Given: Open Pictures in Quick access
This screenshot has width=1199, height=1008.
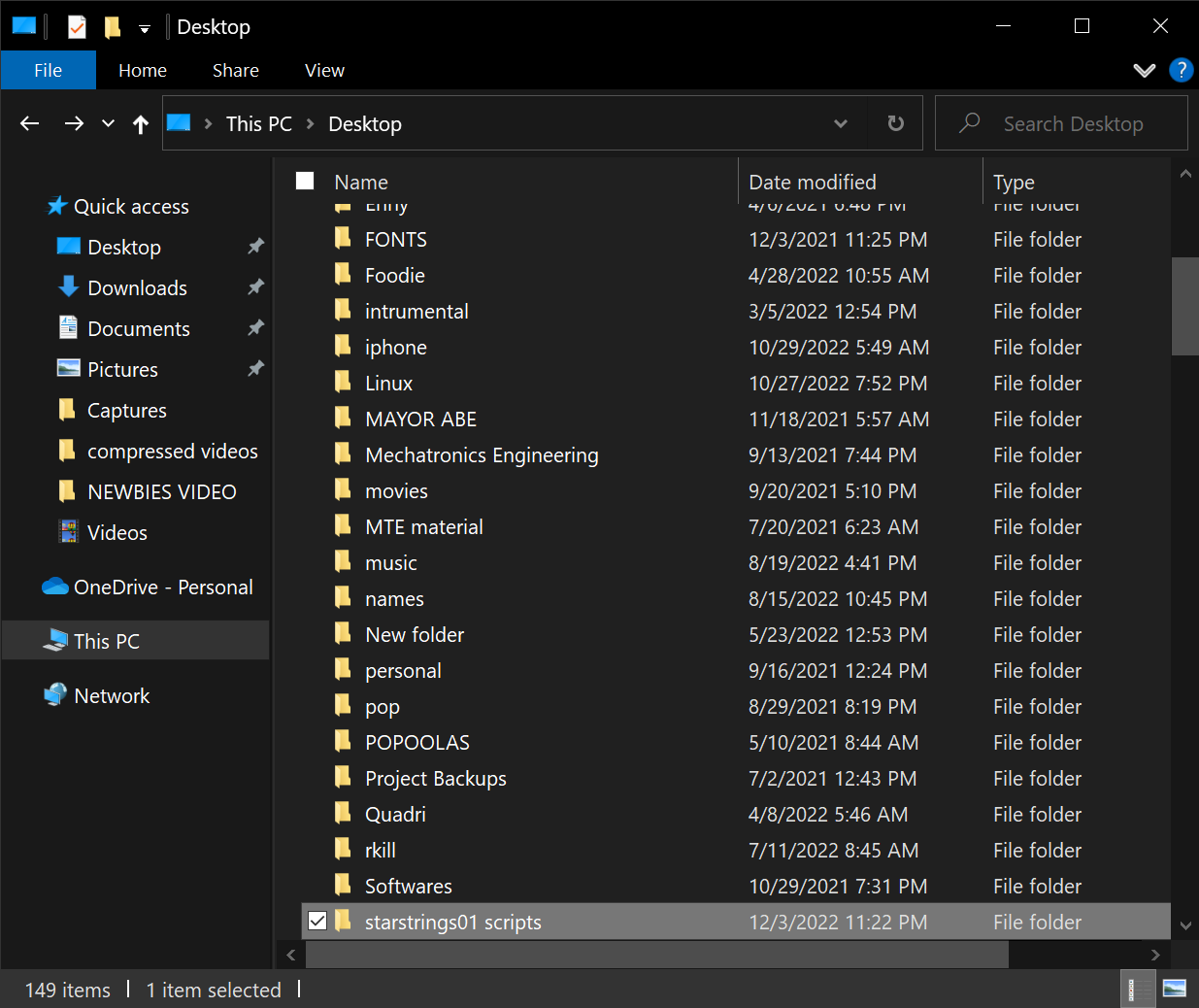Looking at the screenshot, I should tap(122, 369).
